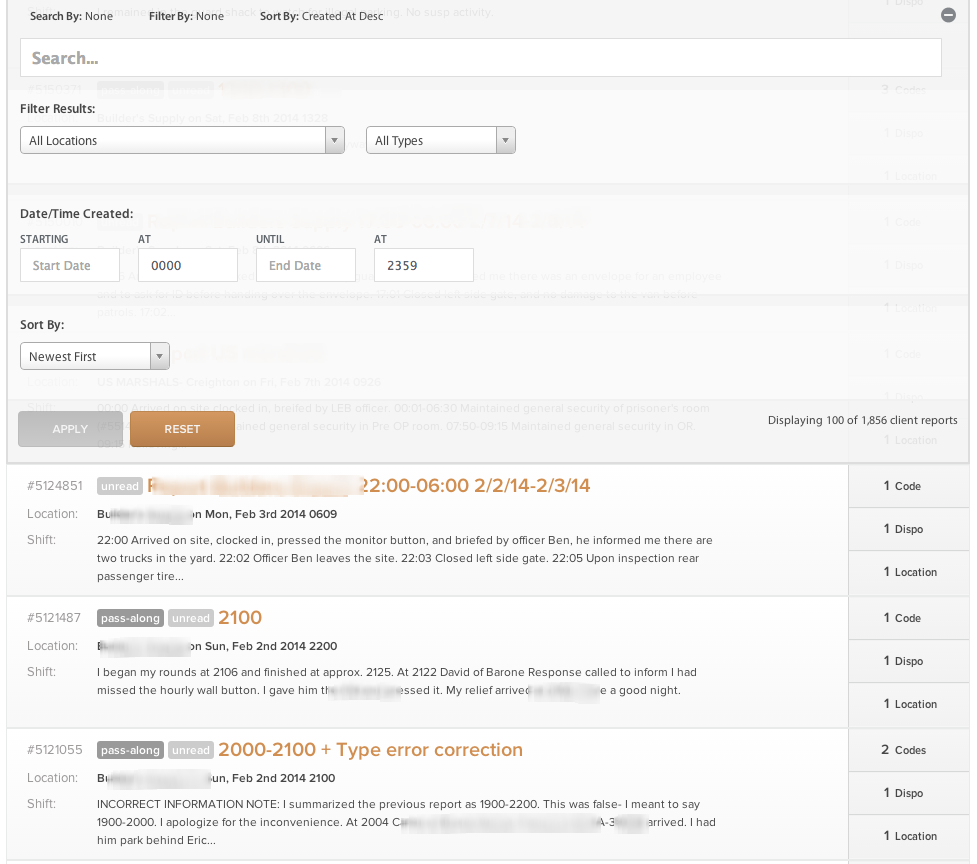Click the Start Date field
Screen dimensions: 977x864
point(70,265)
